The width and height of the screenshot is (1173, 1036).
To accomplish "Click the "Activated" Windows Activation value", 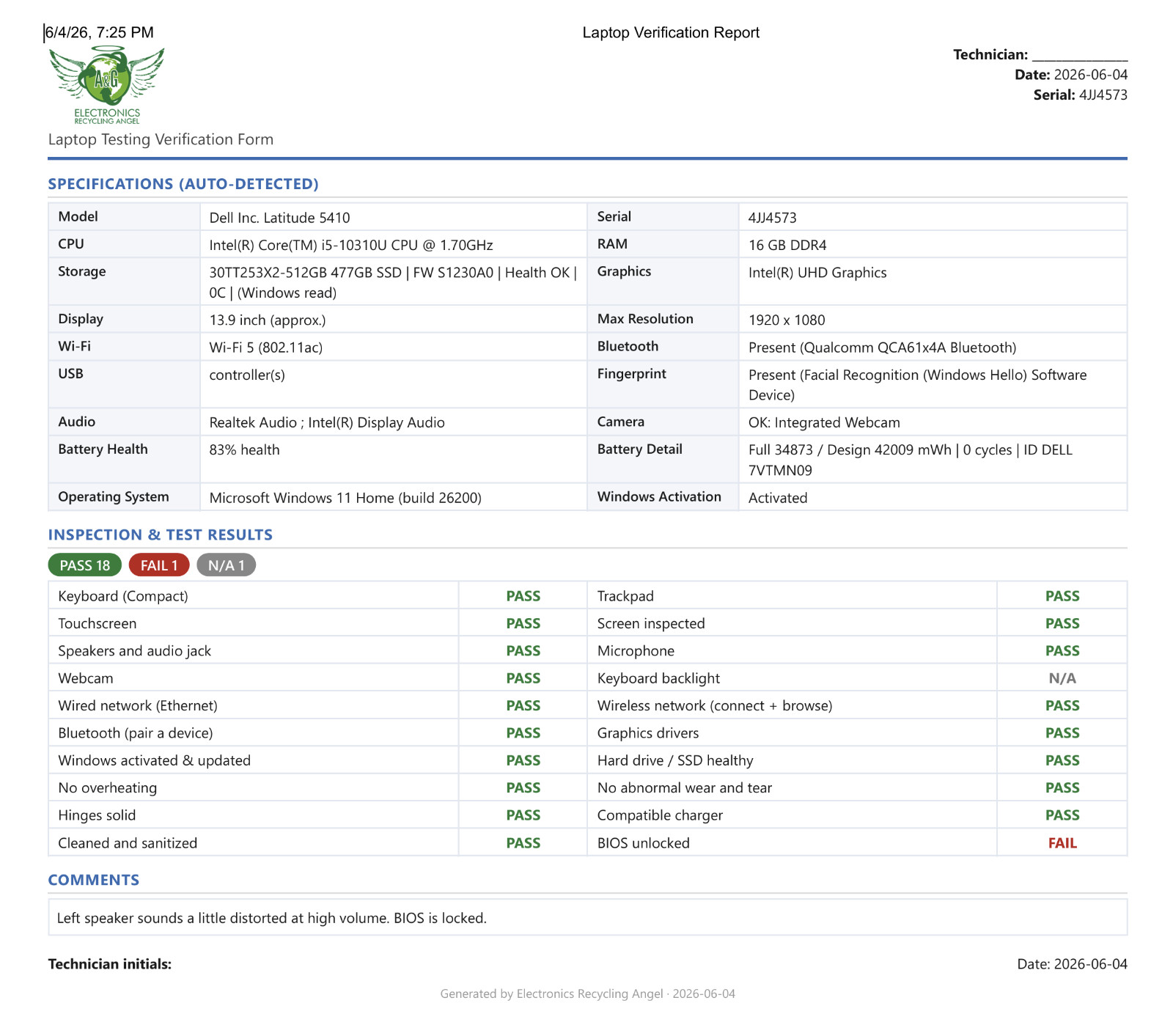I will [x=778, y=498].
